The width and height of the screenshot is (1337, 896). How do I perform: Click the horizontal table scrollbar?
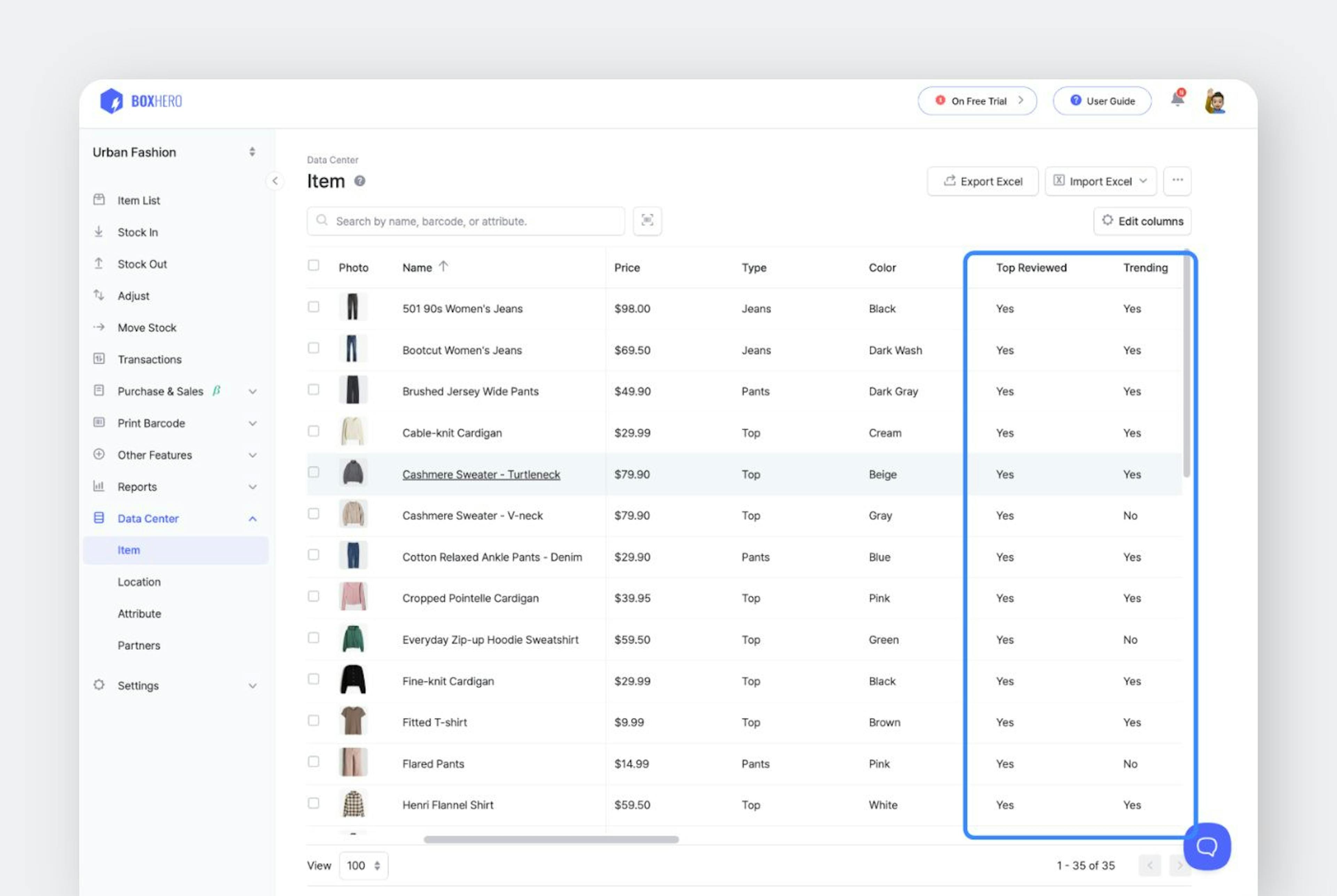(x=552, y=840)
